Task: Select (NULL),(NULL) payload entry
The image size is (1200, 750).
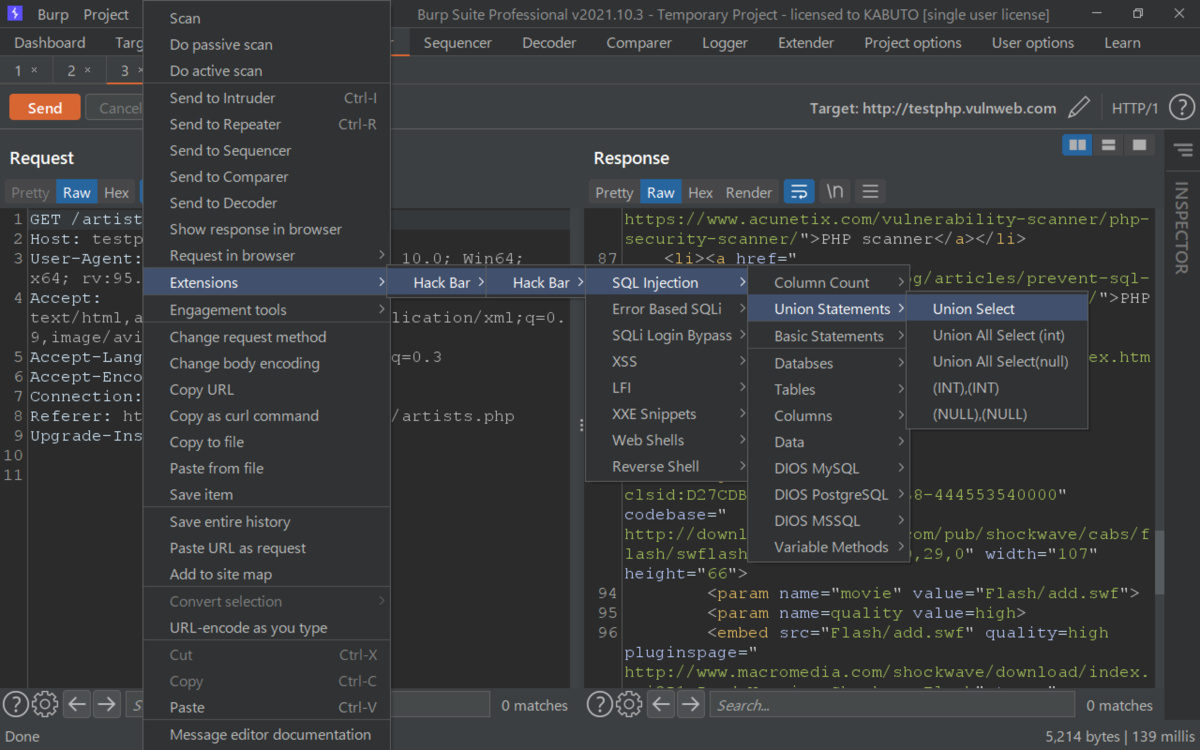Action: point(997,414)
